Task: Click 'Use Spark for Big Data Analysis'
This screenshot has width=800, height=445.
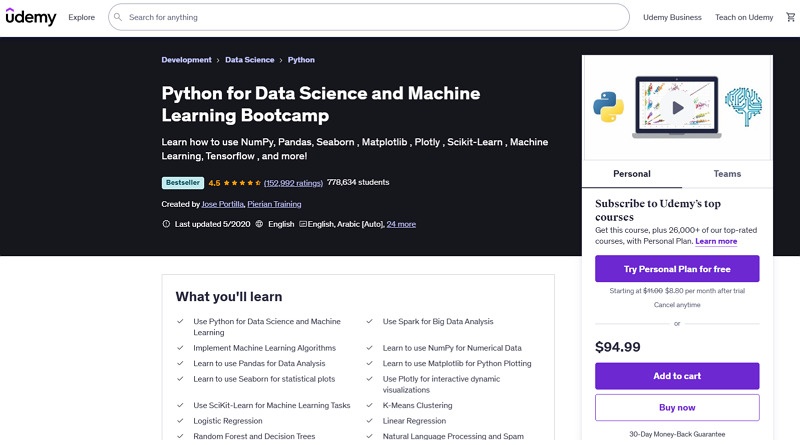Action: pyautogui.click(x=438, y=322)
